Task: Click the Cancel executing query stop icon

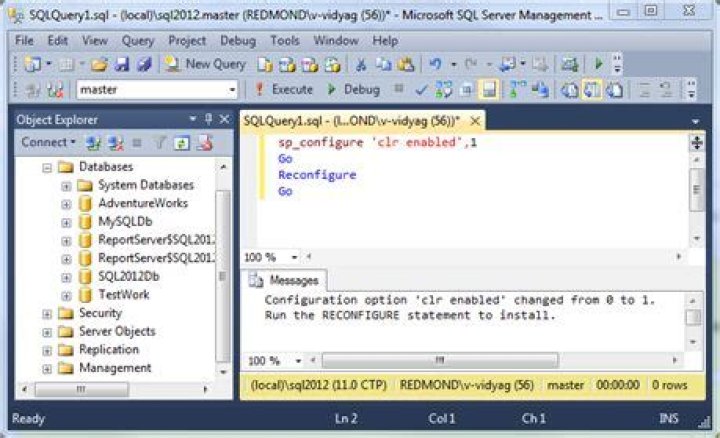Action: [x=399, y=89]
